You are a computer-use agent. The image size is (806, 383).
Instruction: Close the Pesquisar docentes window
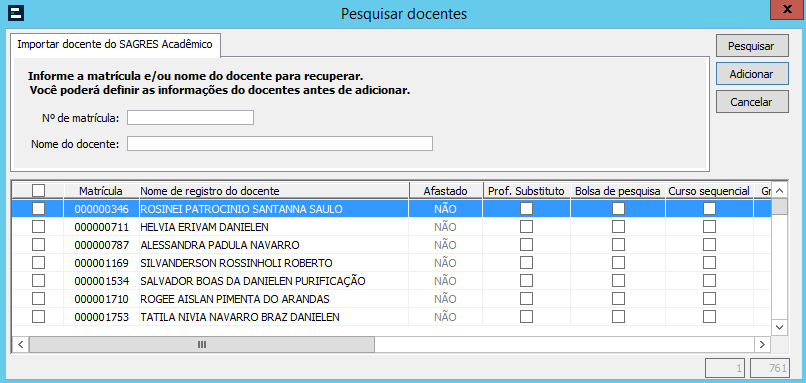tap(787, 9)
